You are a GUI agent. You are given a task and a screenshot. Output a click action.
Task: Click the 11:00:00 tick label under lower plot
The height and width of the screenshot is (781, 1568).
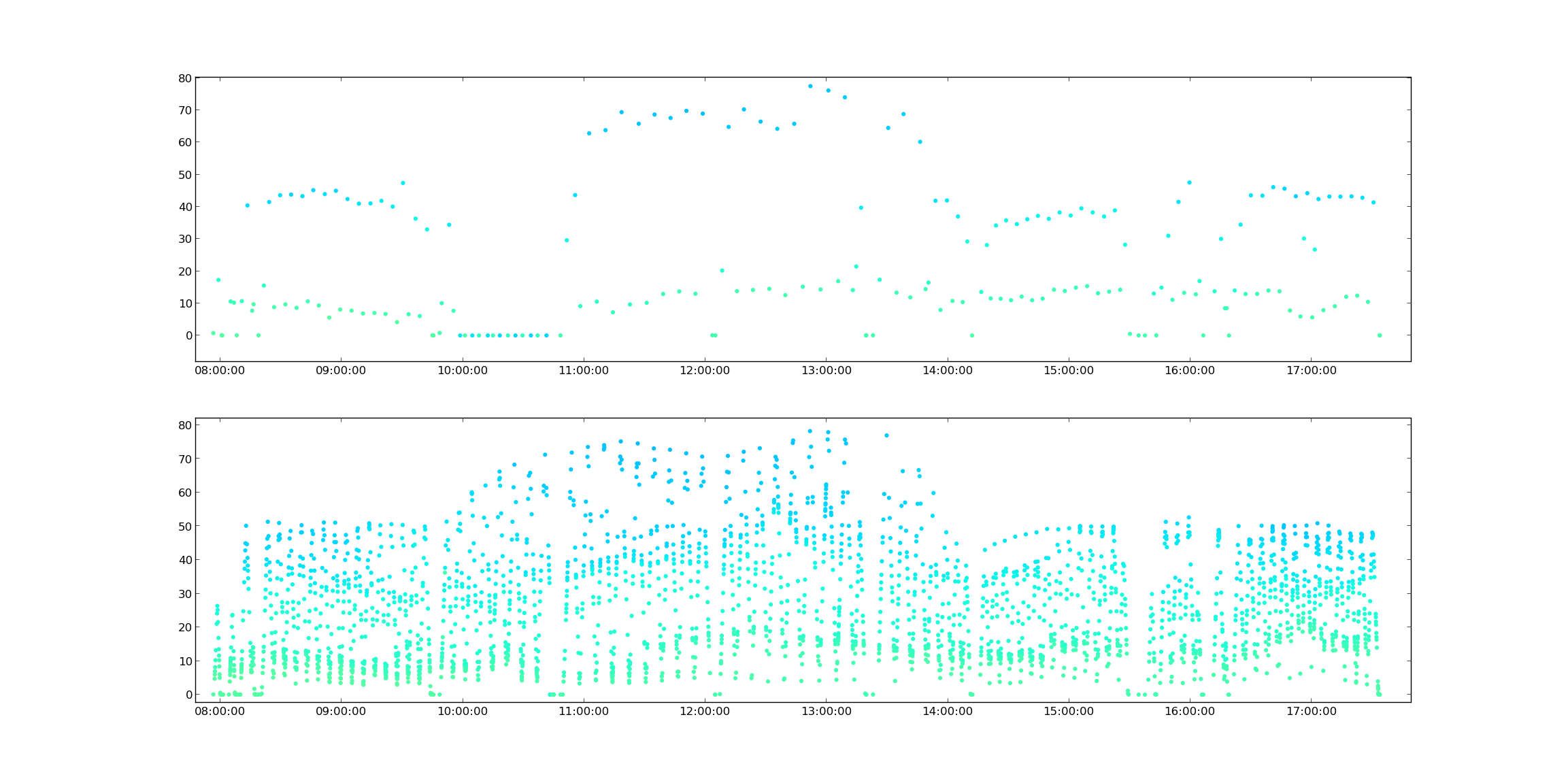(x=584, y=712)
